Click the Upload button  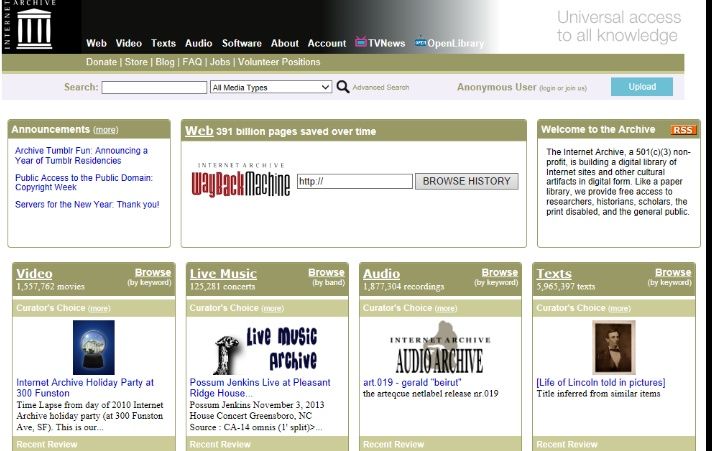click(x=642, y=87)
